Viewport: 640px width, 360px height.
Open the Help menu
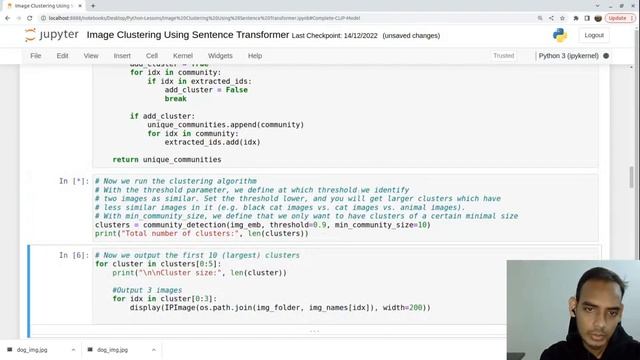pos(255,56)
